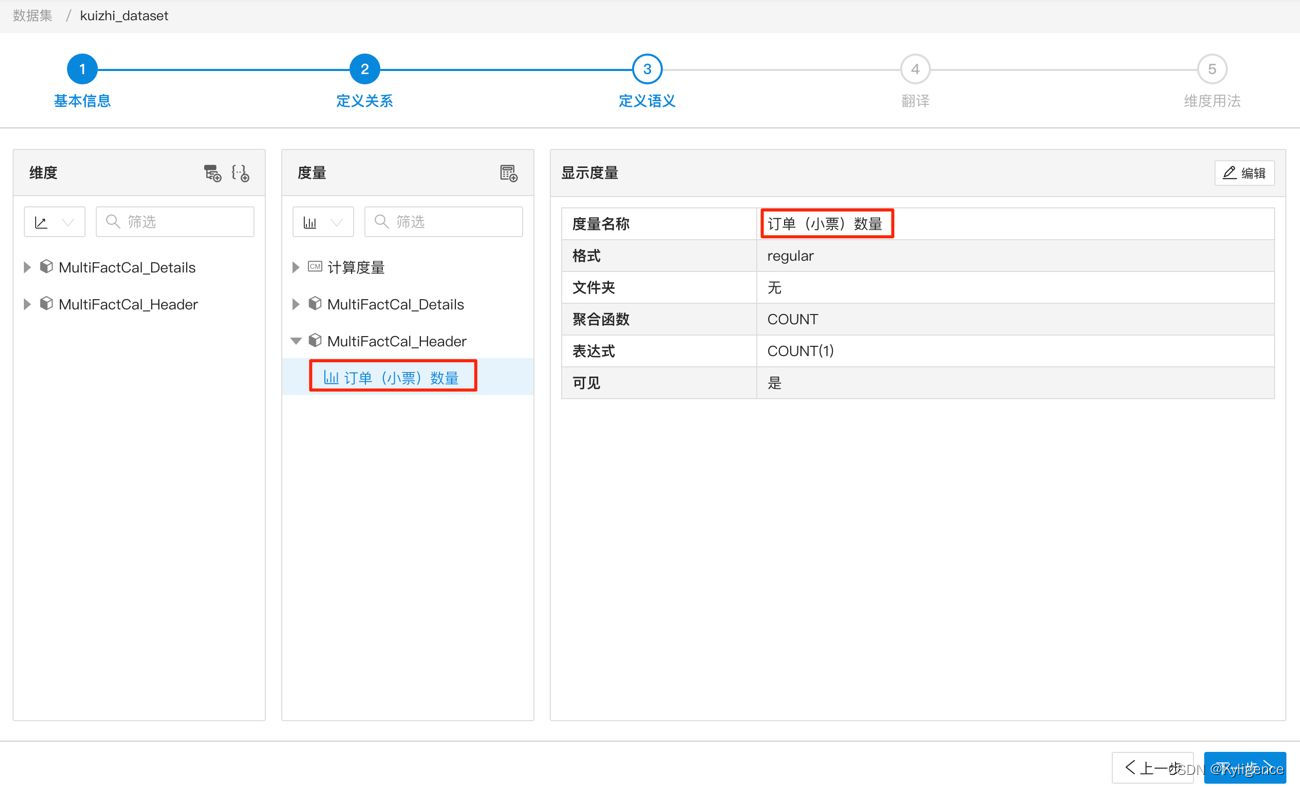1300x787 pixels.
Task: Click cube icon beside MultiFactCal_Header in 维度 panel
Action: pos(46,304)
